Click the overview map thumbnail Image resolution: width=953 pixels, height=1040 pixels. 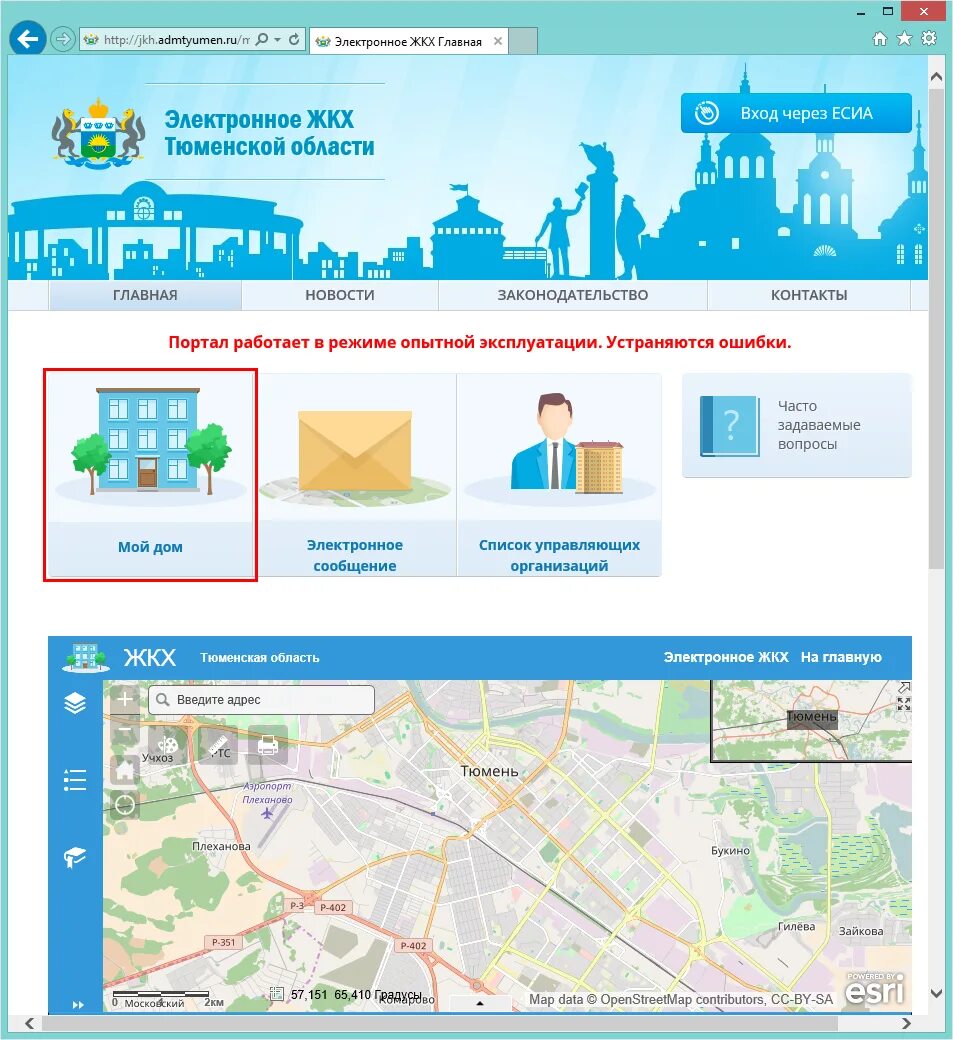click(x=810, y=721)
